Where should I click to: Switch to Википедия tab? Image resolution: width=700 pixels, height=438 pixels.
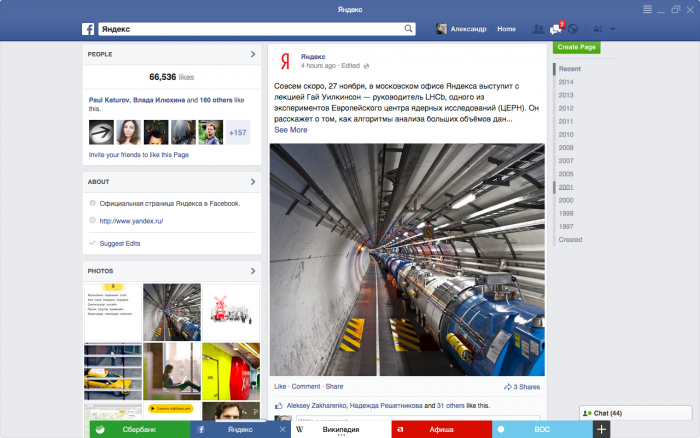341,430
